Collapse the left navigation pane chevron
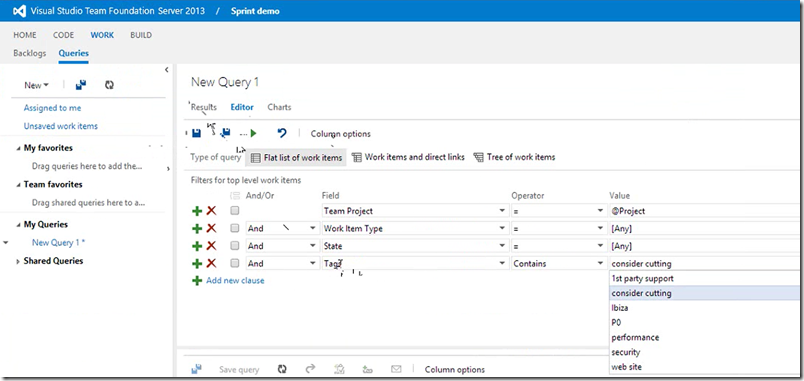The width and height of the screenshot is (804, 381). pos(167,70)
